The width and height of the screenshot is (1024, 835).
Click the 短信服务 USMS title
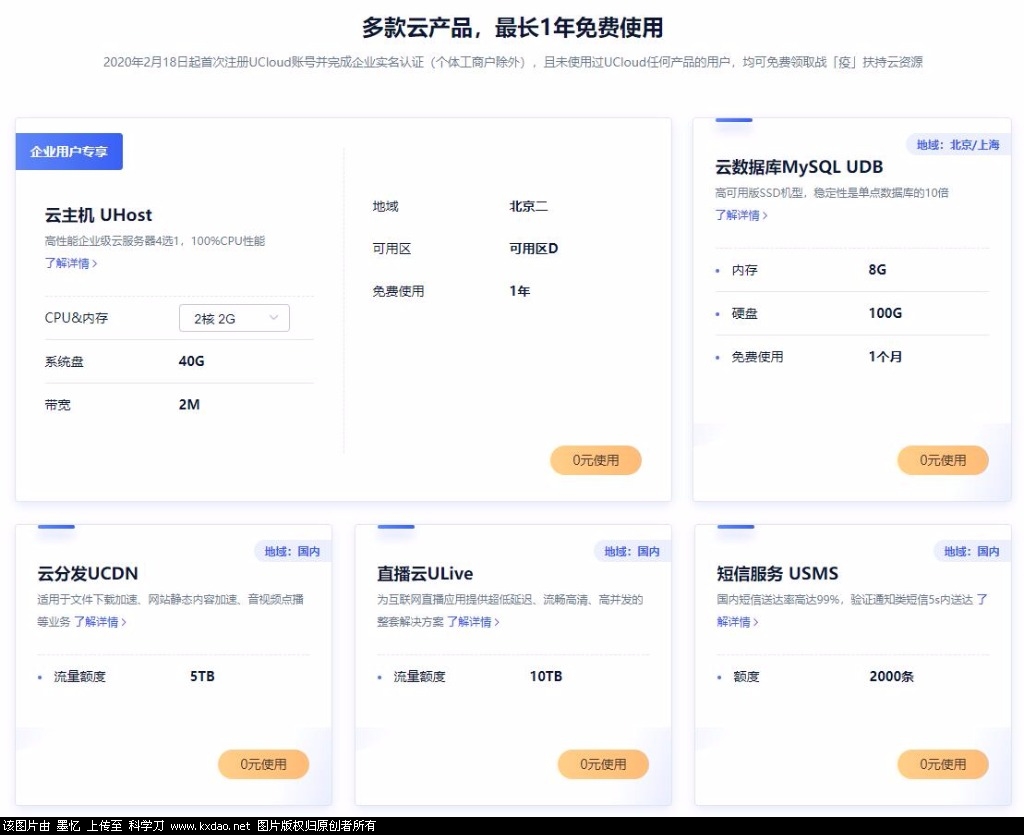coord(777,574)
